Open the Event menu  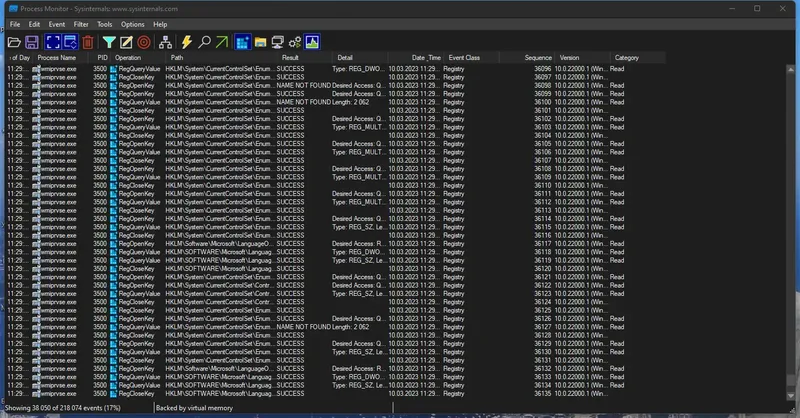point(57,24)
